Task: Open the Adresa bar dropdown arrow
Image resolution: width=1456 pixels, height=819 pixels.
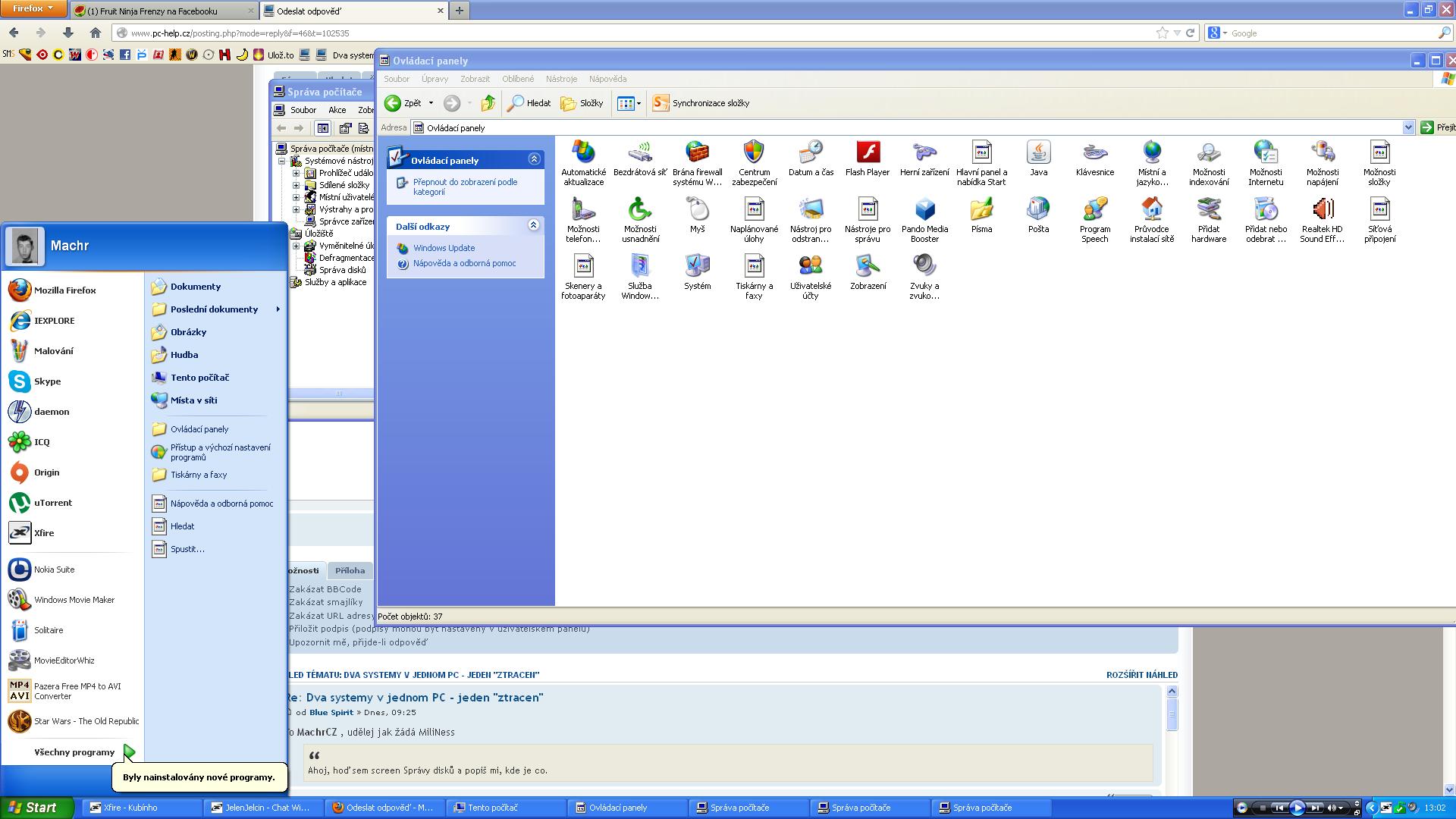Action: point(1408,127)
